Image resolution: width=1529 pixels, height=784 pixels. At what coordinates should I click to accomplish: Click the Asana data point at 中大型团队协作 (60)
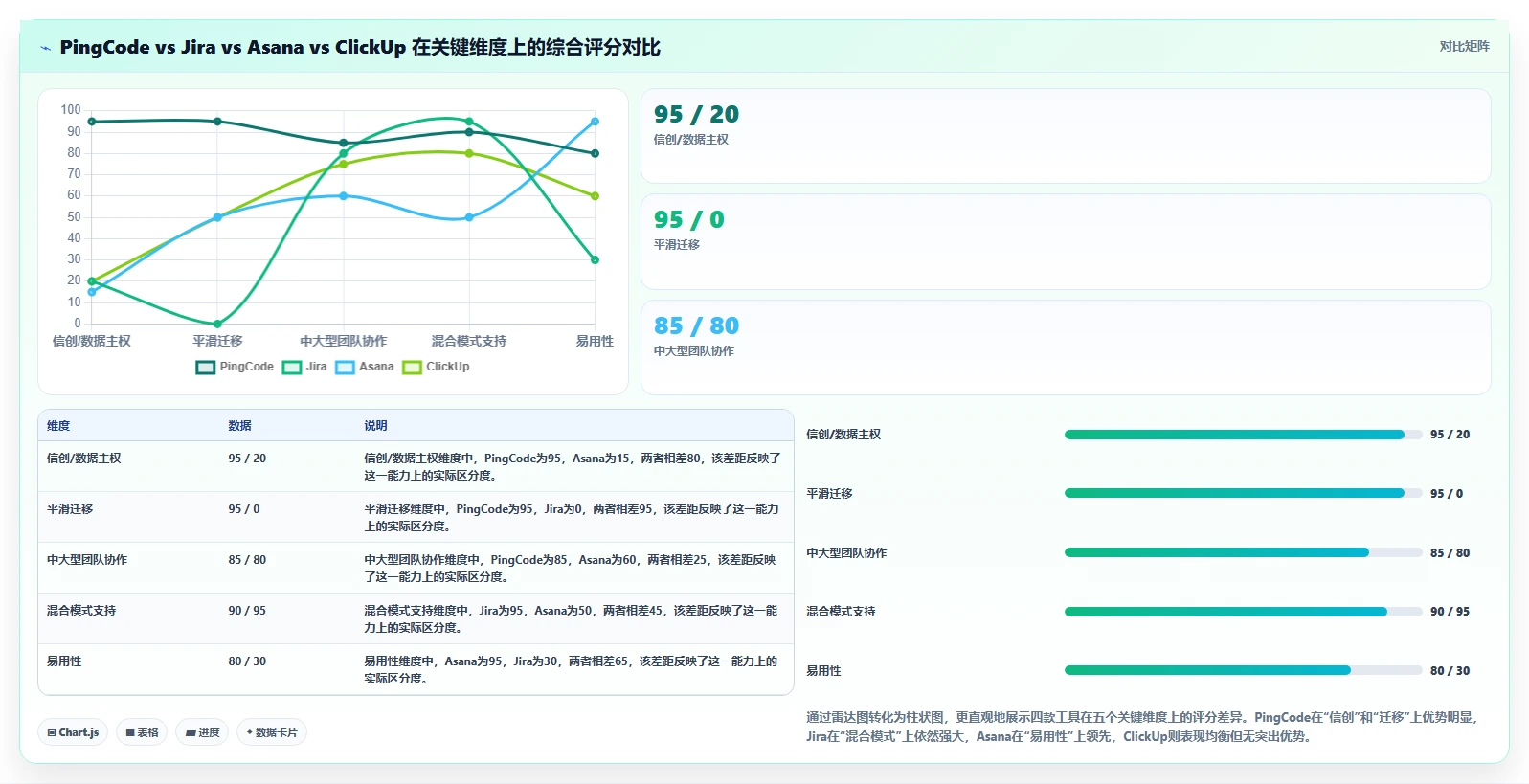pos(344,196)
